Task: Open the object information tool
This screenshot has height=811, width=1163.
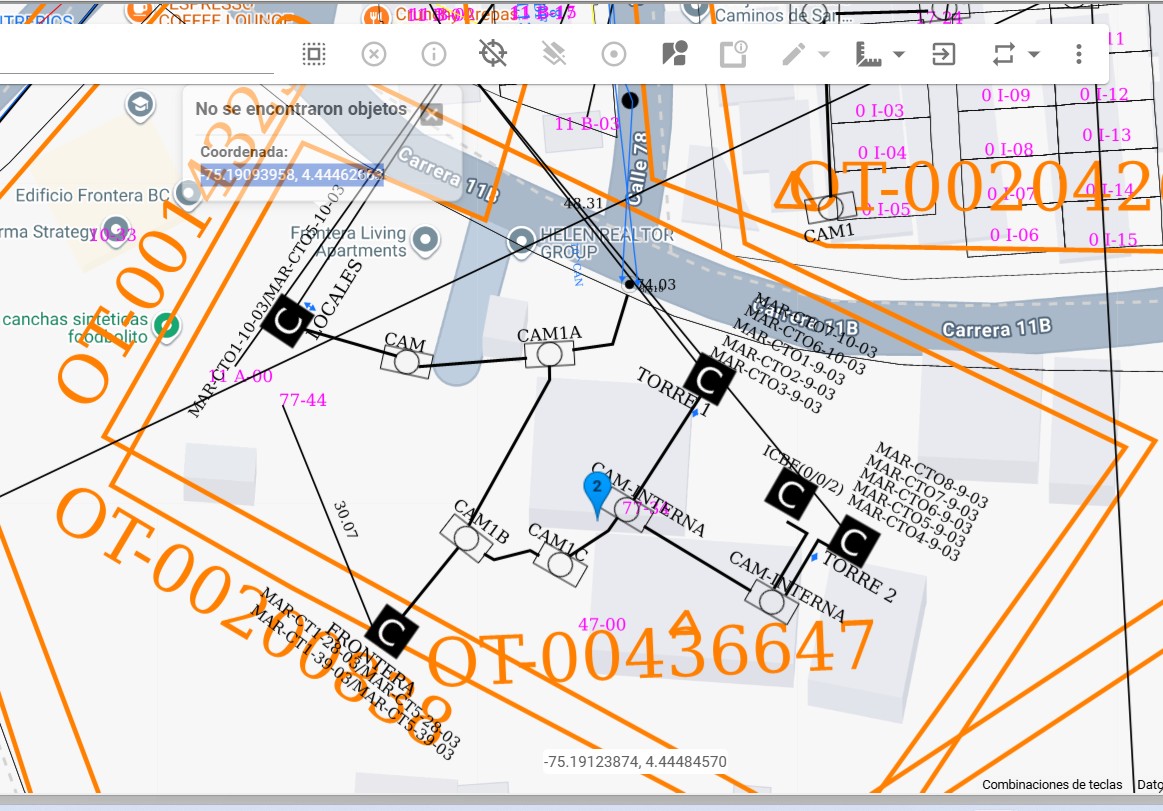Action: 433,54
